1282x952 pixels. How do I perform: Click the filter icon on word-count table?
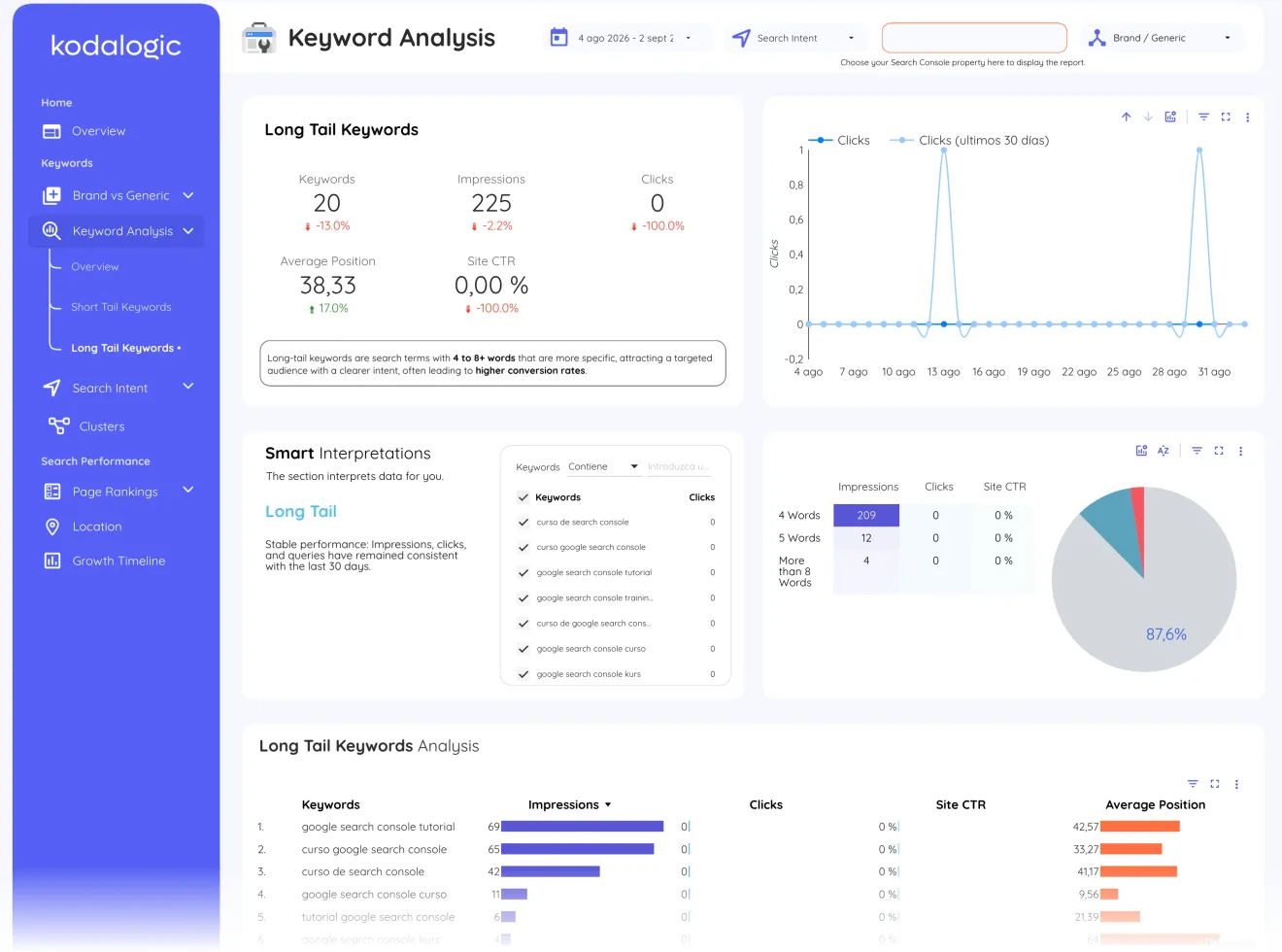click(x=1197, y=451)
